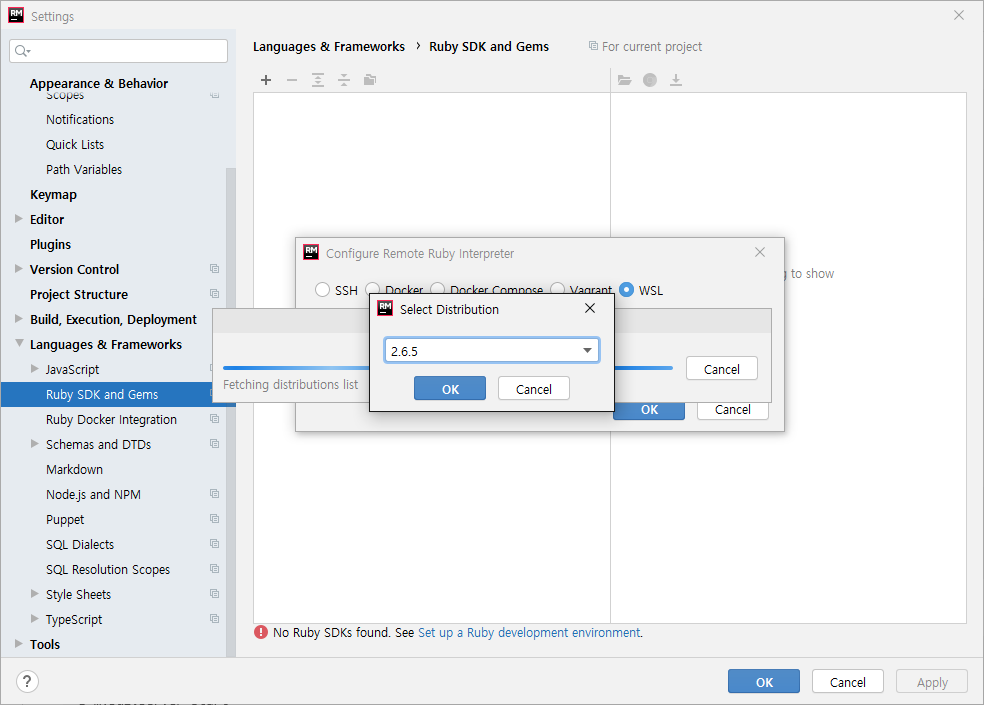Open the Ruby Docker Integration page
The height and width of the screenshot is (705, 984).
coord(111,419)
